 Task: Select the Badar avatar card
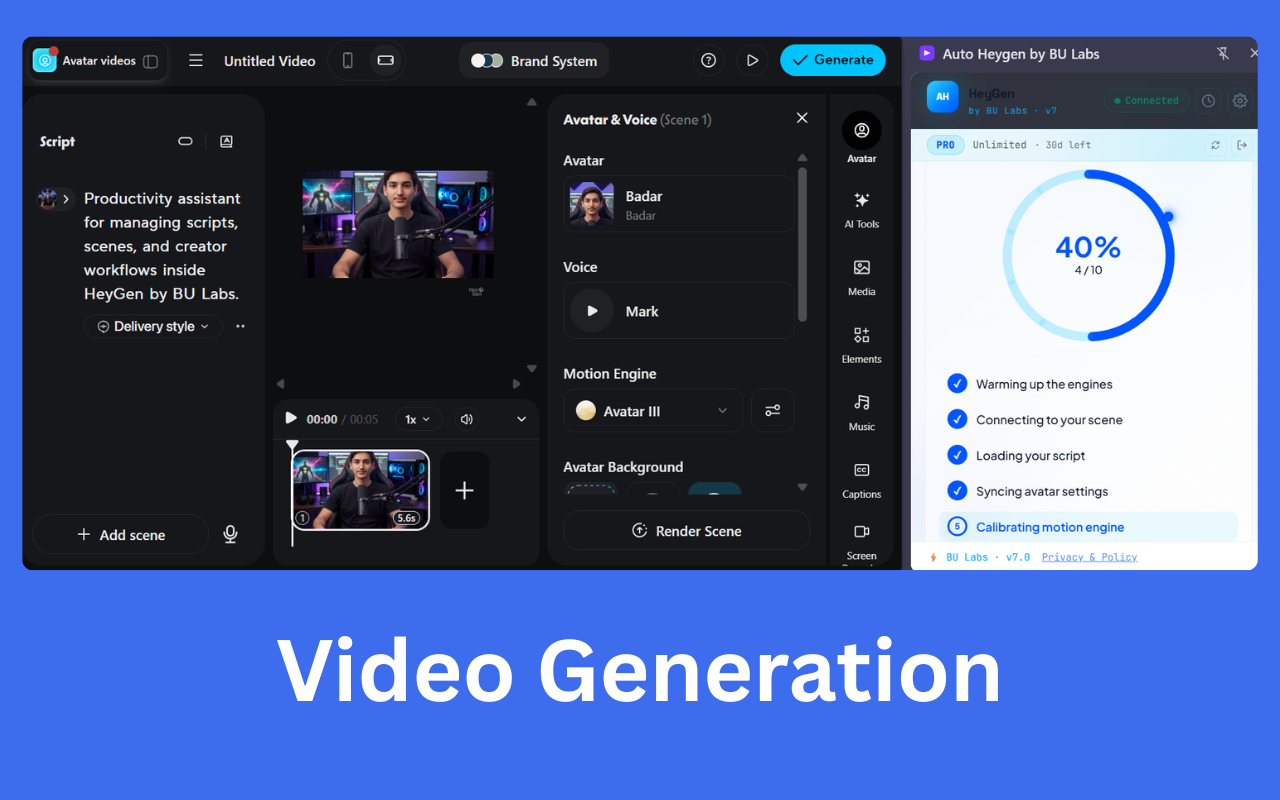pyautogui.click(x=679, y=203)
